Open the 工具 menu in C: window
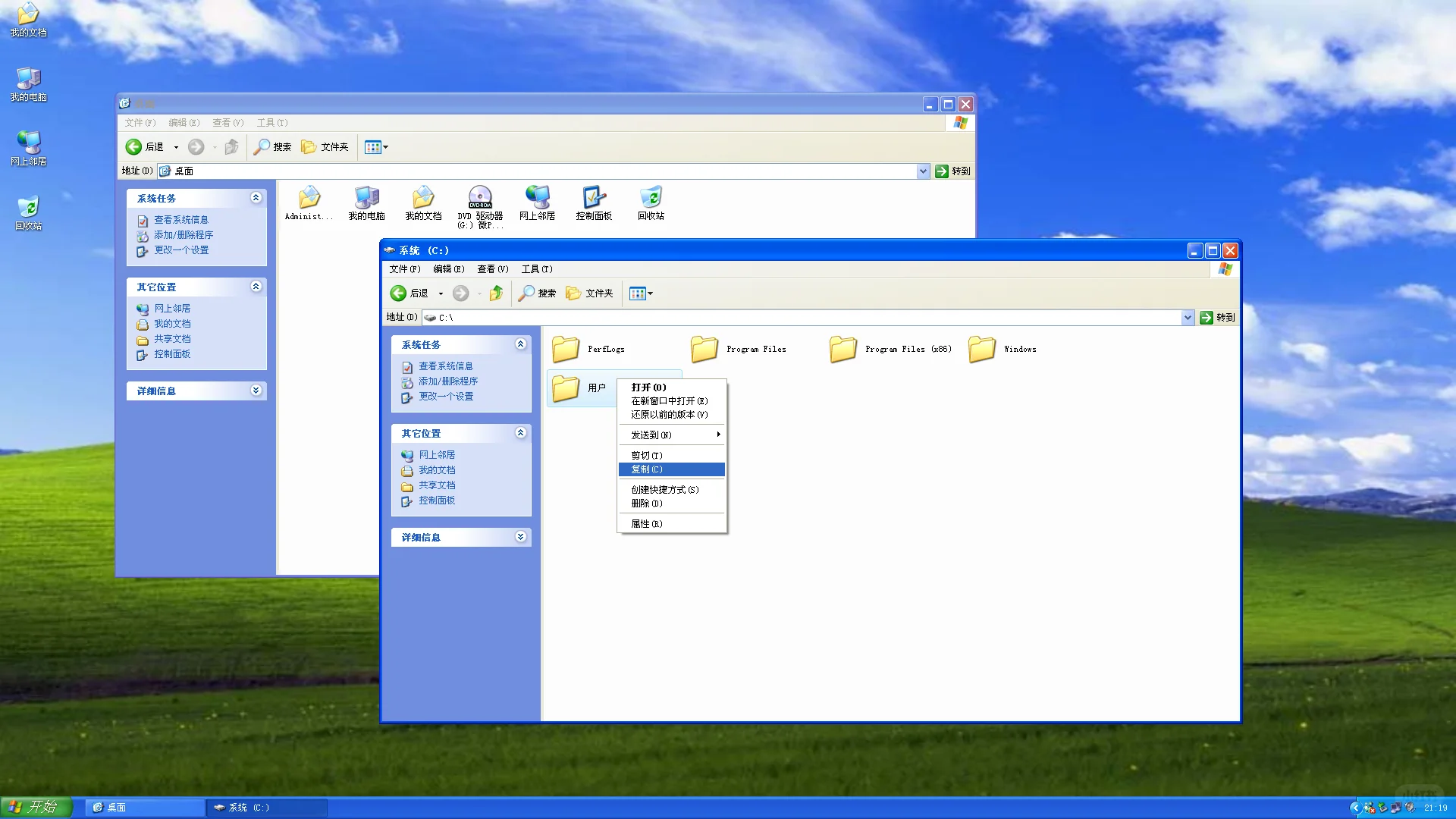This screenshot has height=819, width=1456. point(538,268)
